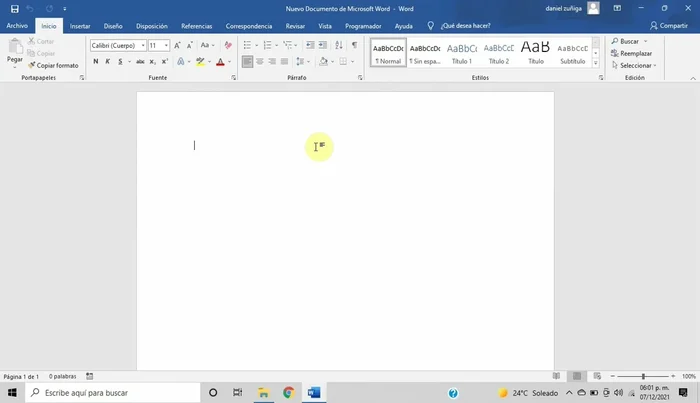
Task: Justify paragraph text
Action: point(284,62)
